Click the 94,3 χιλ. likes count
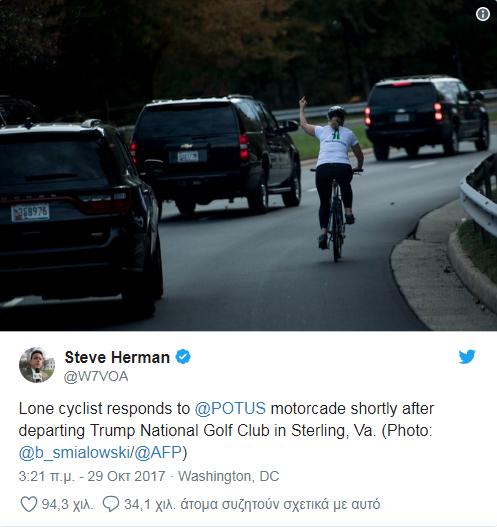The width and height of the screenshot is (497, 527). (67, 504)
